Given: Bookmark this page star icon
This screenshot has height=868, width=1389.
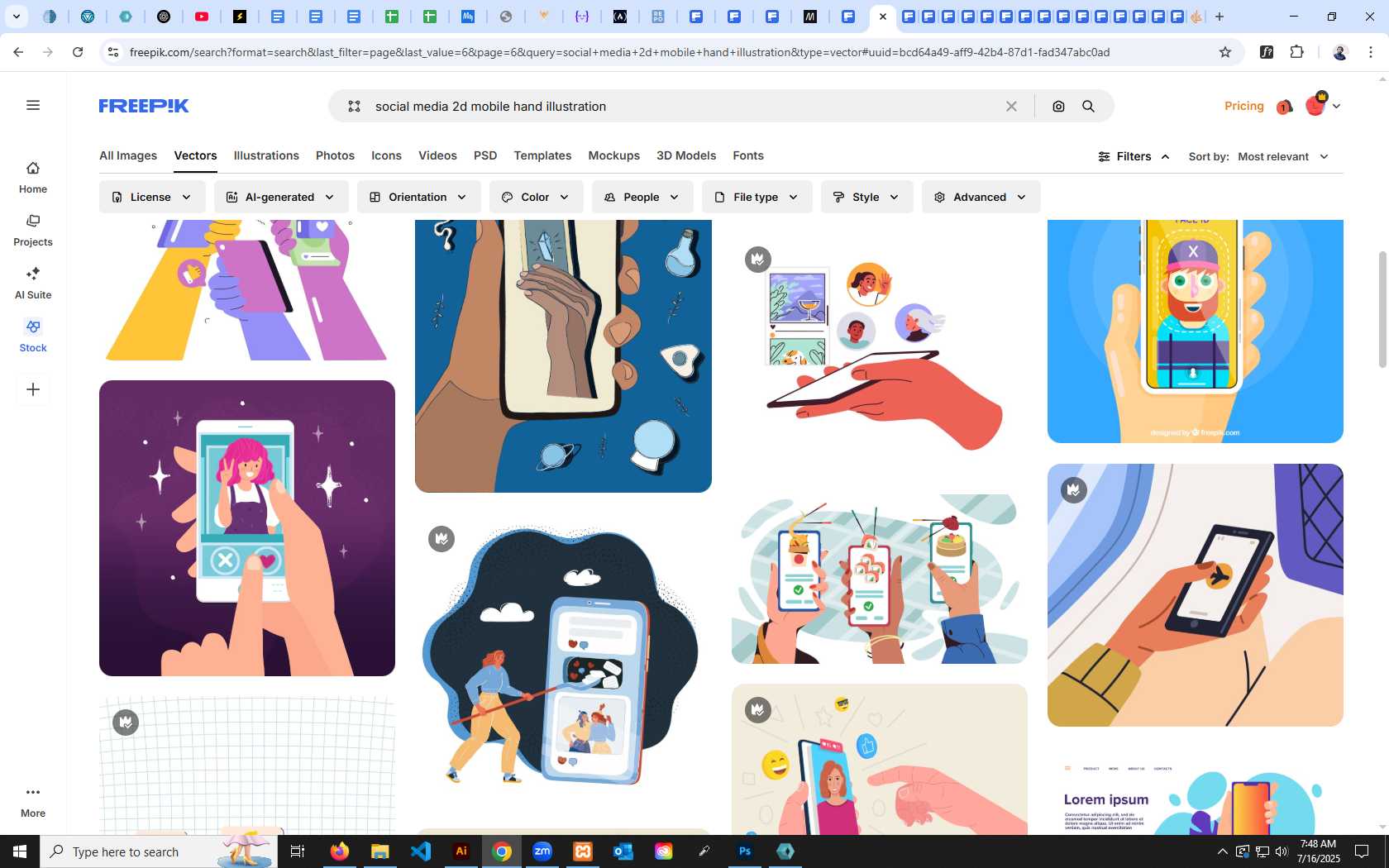Looking at the screenshot, I should coord(1225,52).
